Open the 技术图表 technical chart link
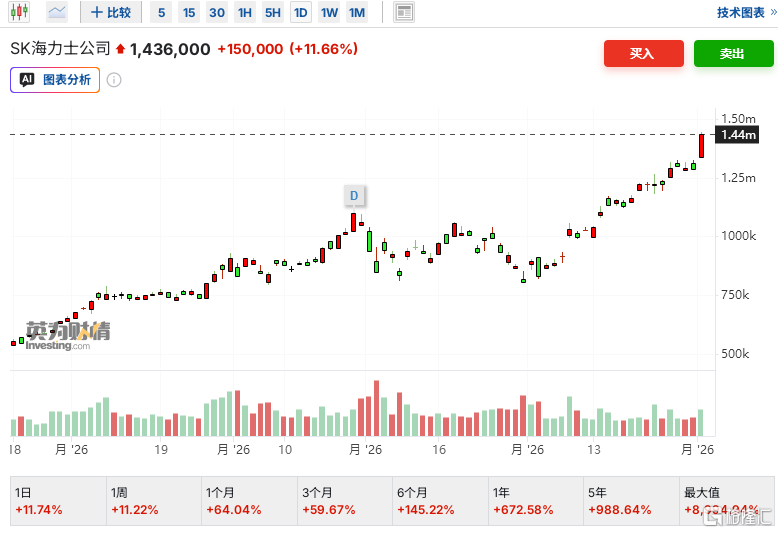The height and width of the screenshot is (533, 778). [x=746, y=12]
